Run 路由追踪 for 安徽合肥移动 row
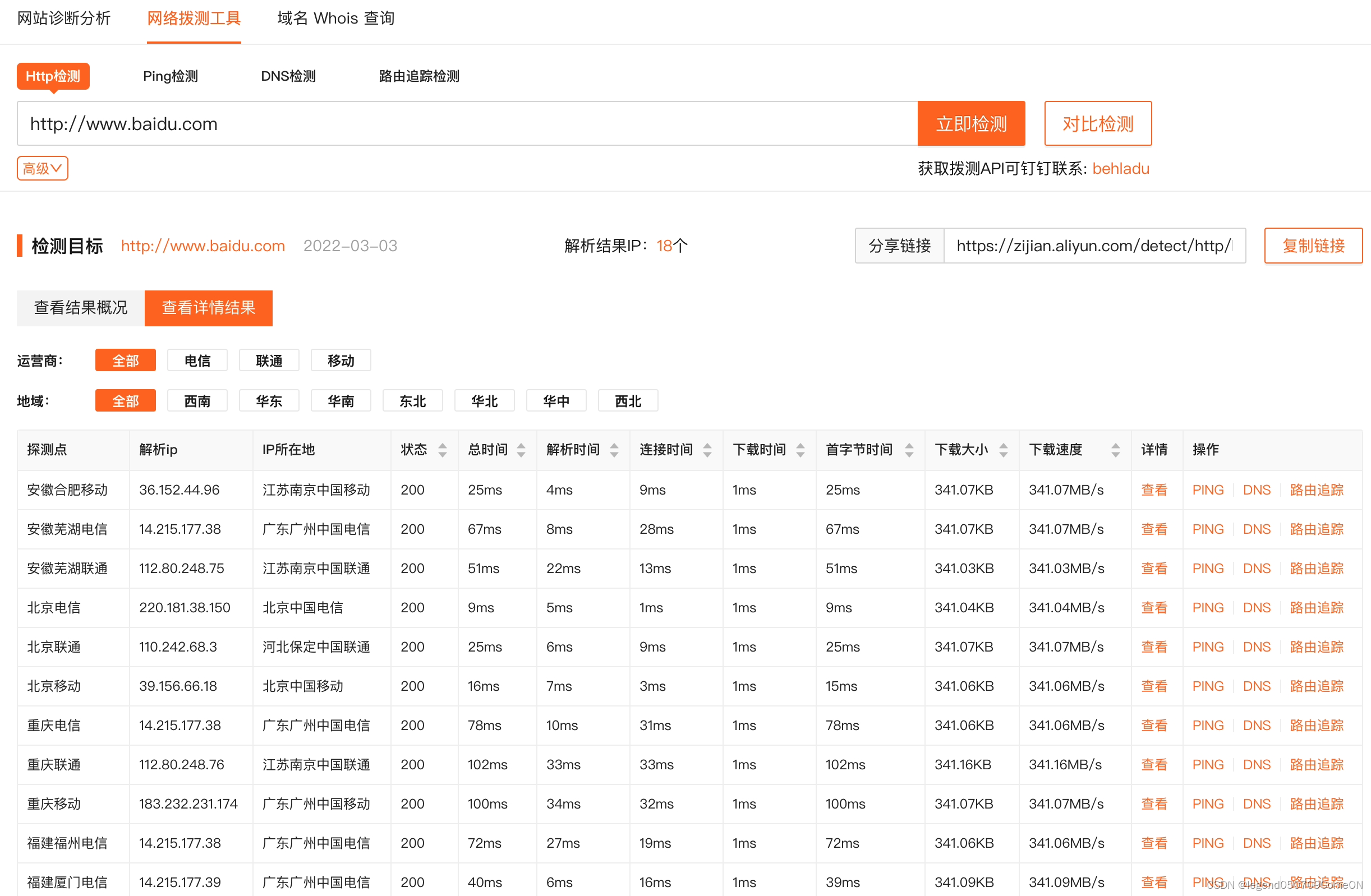Image resolution: width=1371 pixels, height=896 pixels. [1316, 490]
